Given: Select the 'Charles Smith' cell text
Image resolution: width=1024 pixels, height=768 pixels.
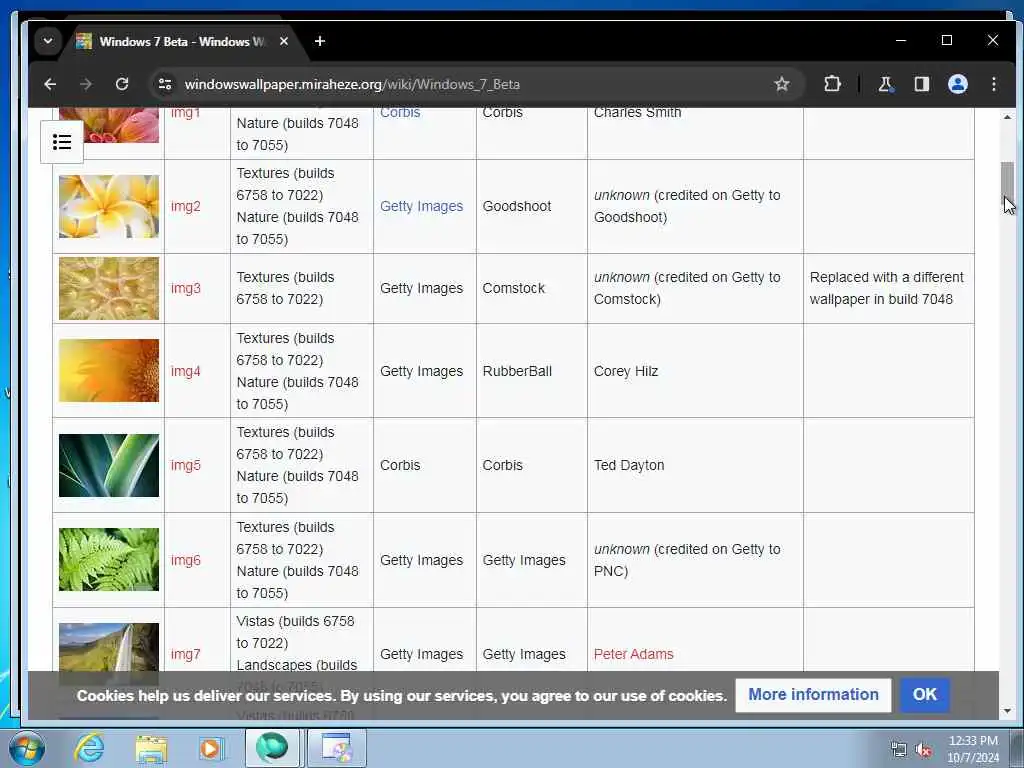Looking at the screenshot, I should 637,112.
